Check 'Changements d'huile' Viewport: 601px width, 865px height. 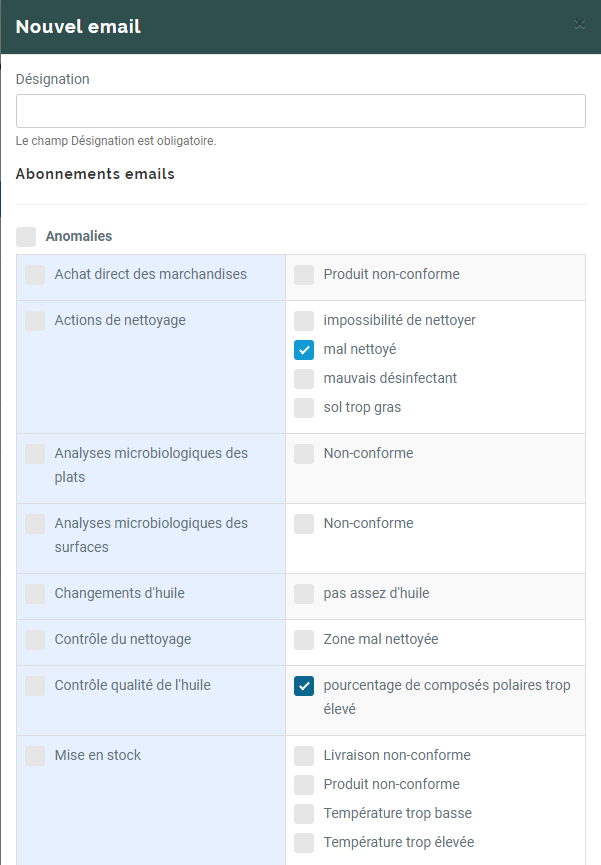(34, 593)
